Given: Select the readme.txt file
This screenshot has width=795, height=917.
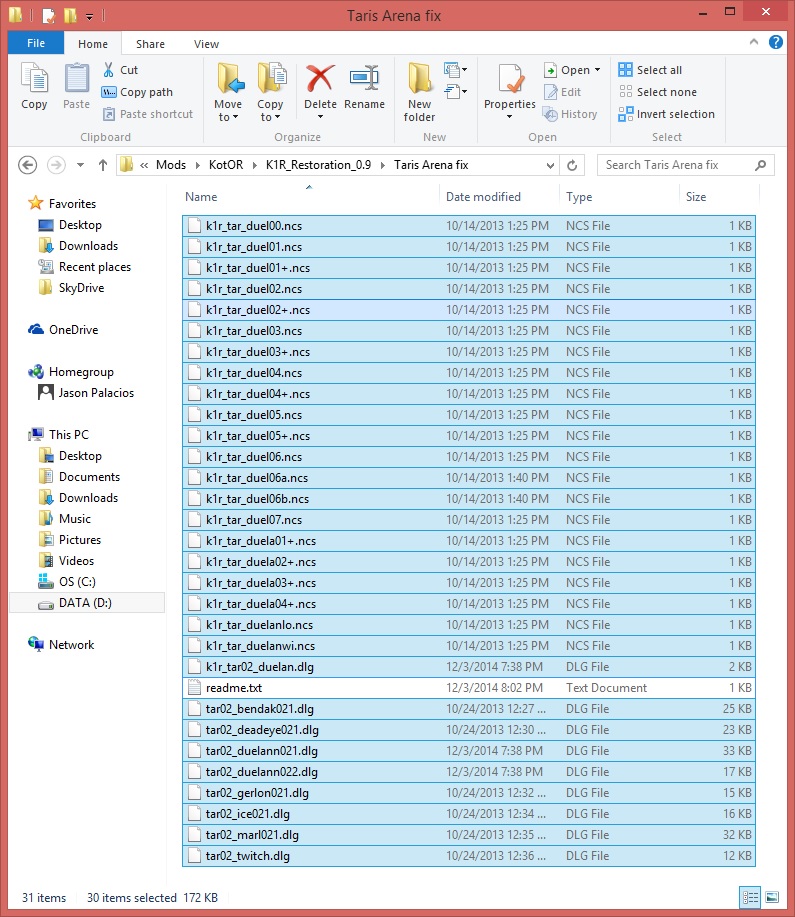Looking at the screenshot, I should 469,688.
